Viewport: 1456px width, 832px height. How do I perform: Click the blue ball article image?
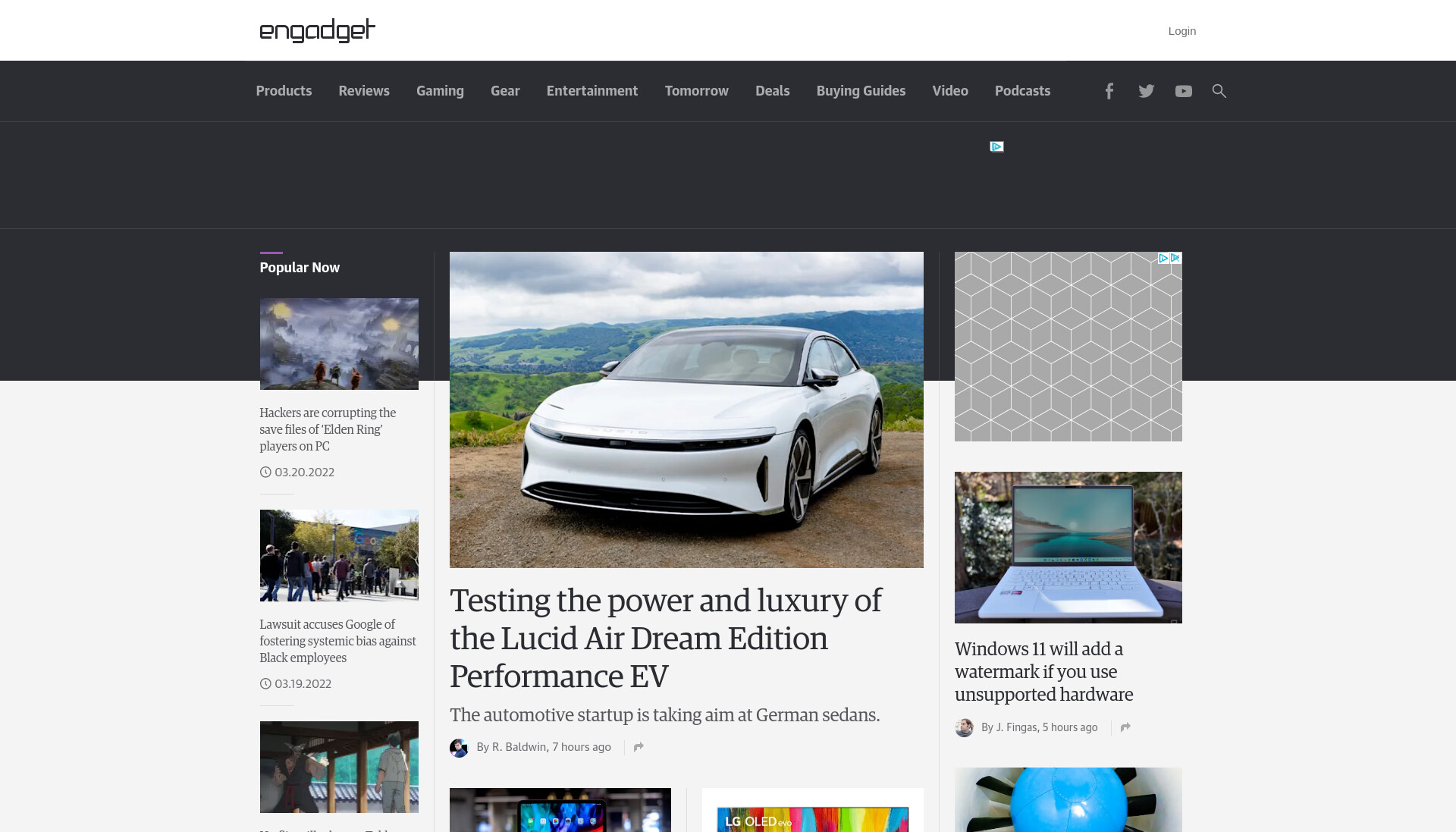[1068, 799]
